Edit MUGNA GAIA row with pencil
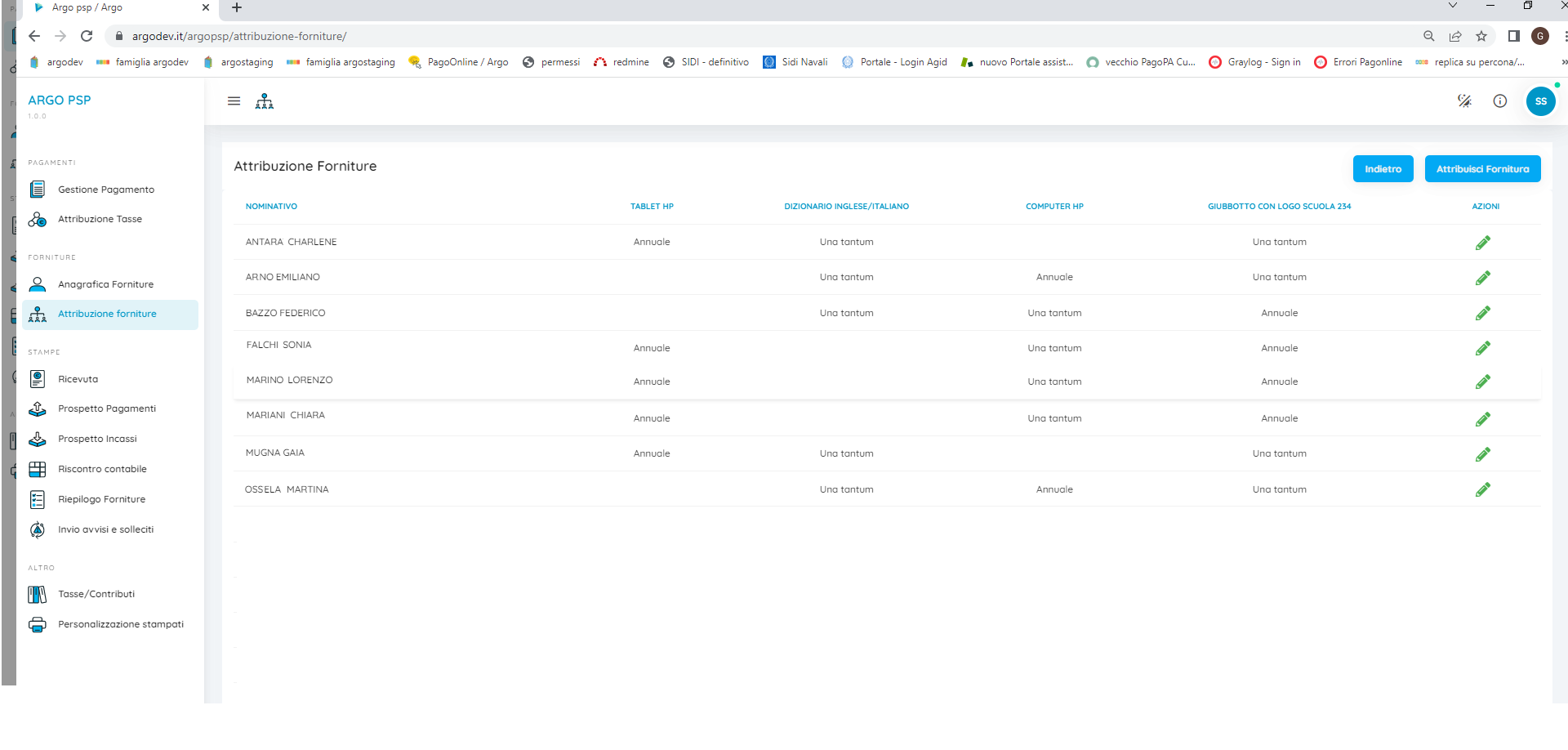This screenshot has width=1568, height=750. [x=1483, y=454]
